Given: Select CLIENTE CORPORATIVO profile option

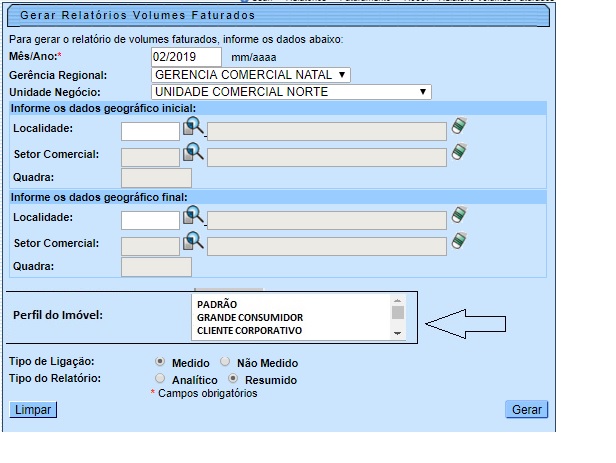Looking at the screenshot, I should pos(249,331).
